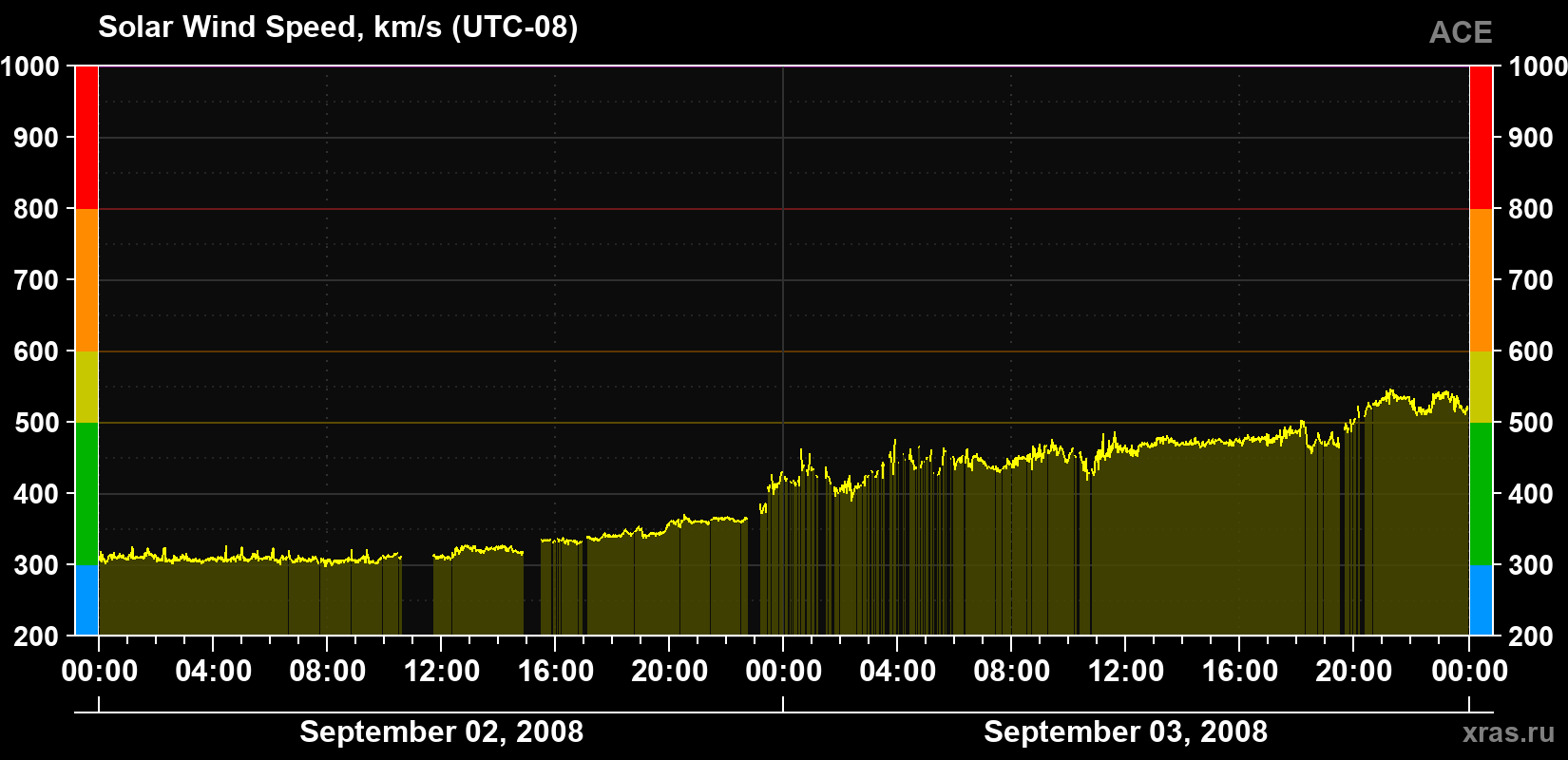Click the orange color band on left scale
The height and width of the screenshot is (760, 1568).
point(86,280)
